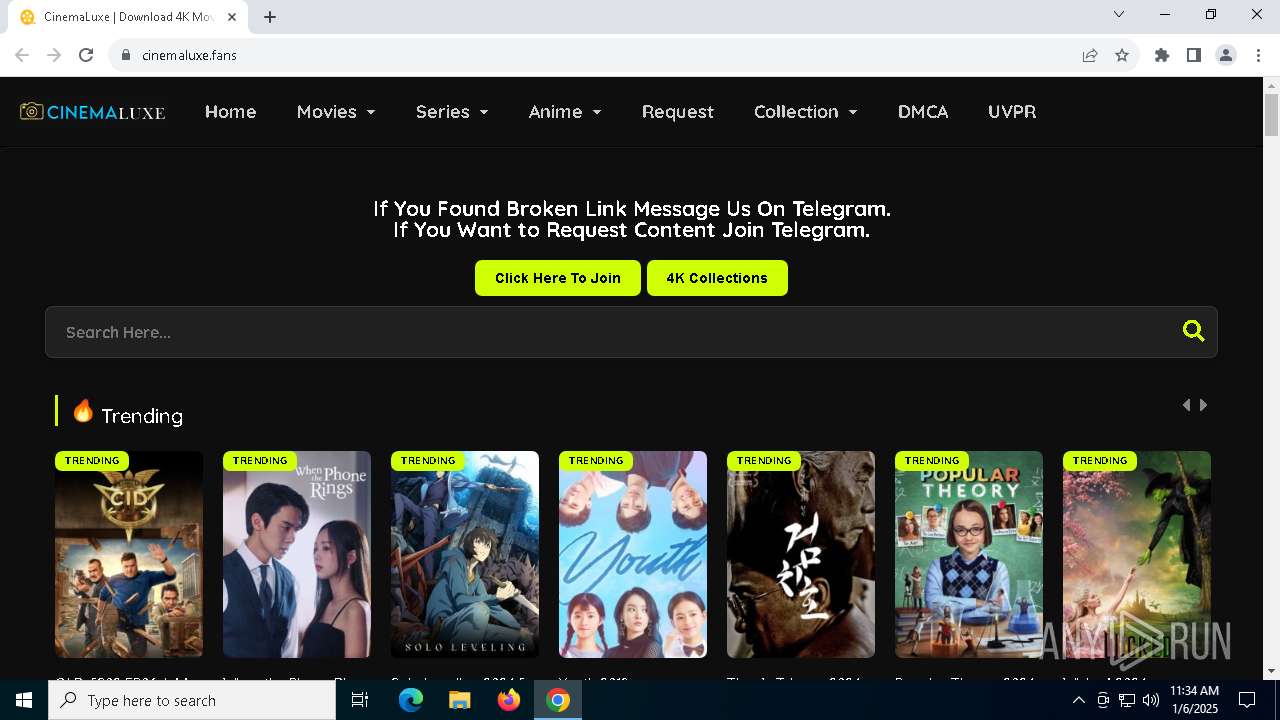Expand the Collection dropdown menu
Screen dimensions: 1280x720
(806, 111)
